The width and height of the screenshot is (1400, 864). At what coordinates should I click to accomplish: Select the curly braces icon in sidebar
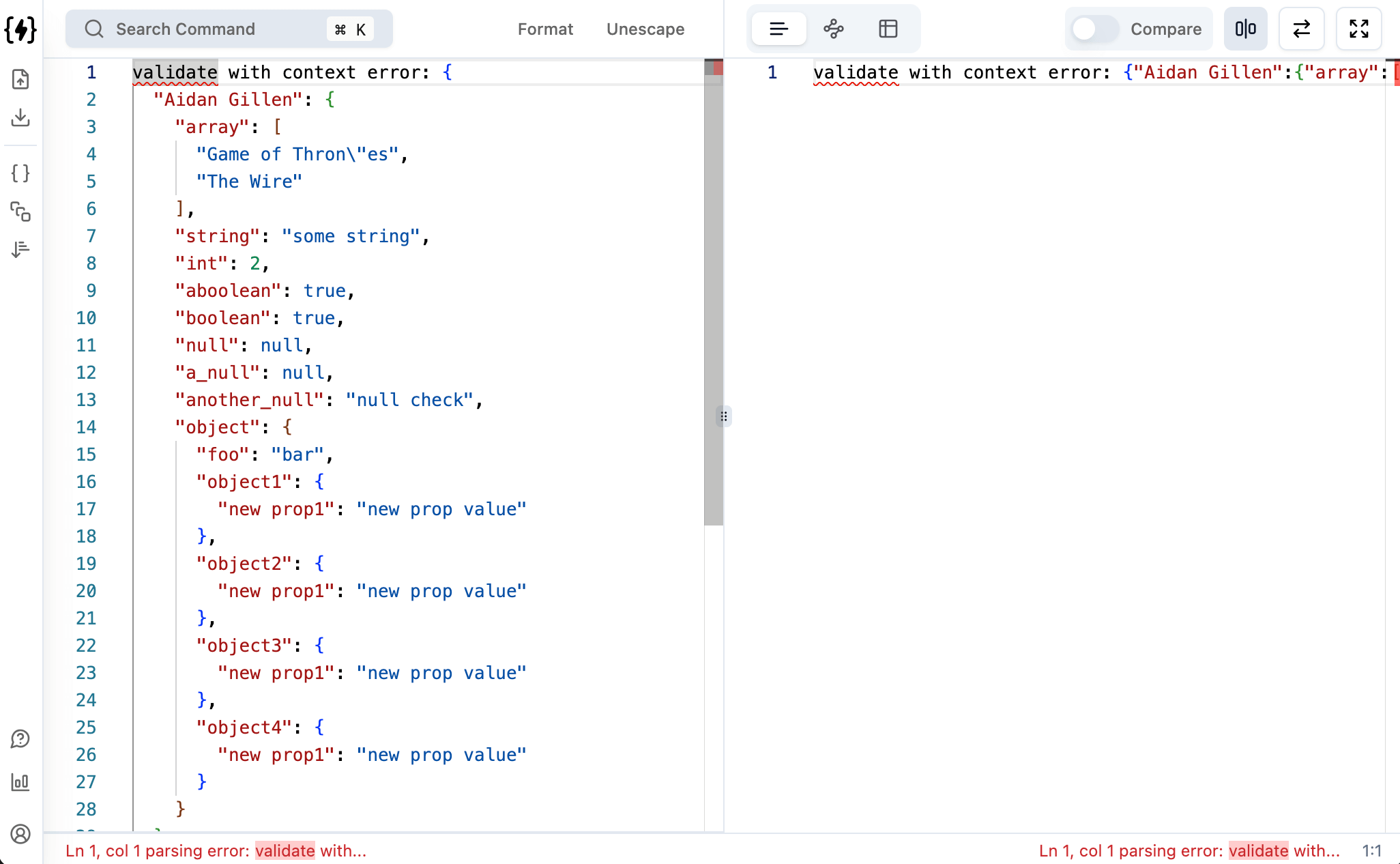point(20,173)
